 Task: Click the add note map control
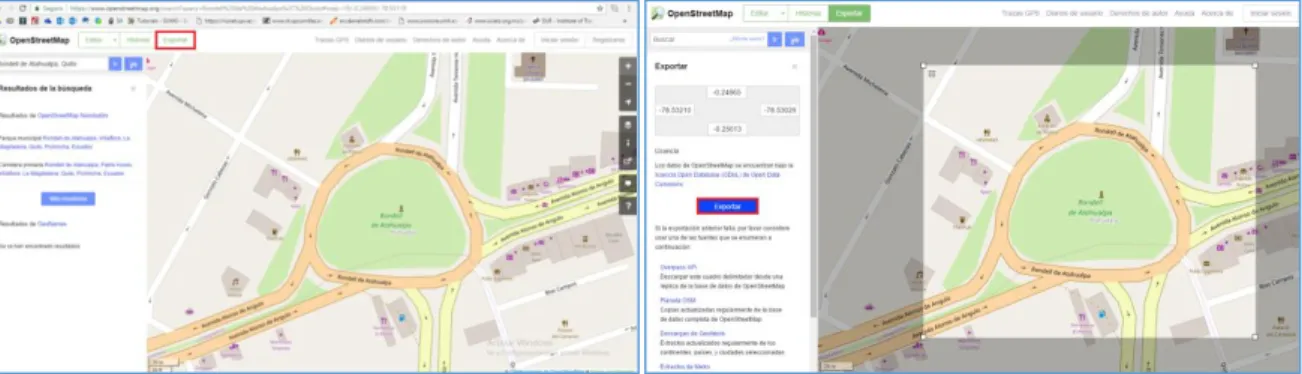pyautogui.click(x=628, y=184)
